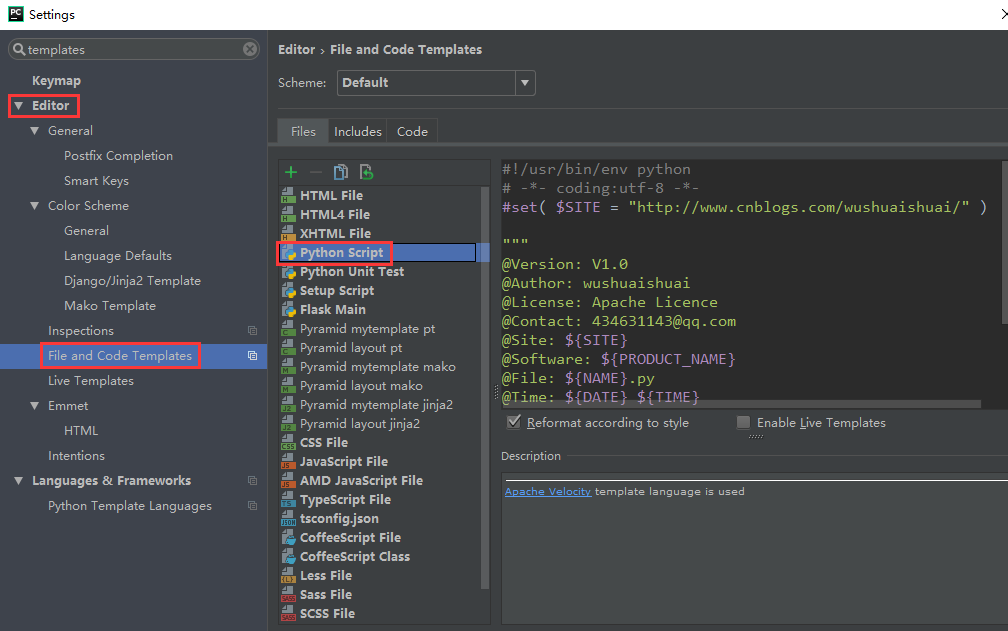Viewport: 1008px width, 631px height.
Task: Collapse the Emmet node
Action: (x=35, y=405)
